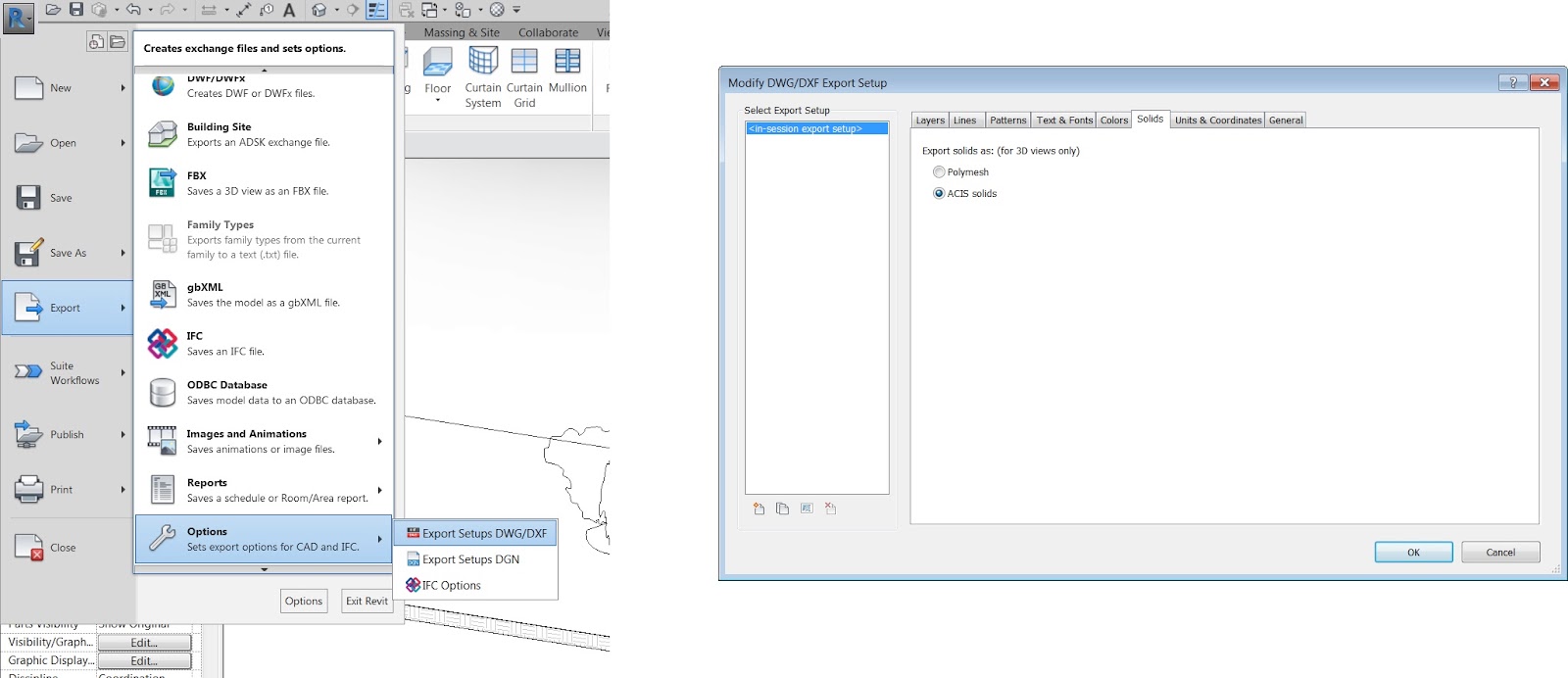Click the gbXML export entry
The height and width of the screenshot is (678, 1568).
(x=264, y=294)
